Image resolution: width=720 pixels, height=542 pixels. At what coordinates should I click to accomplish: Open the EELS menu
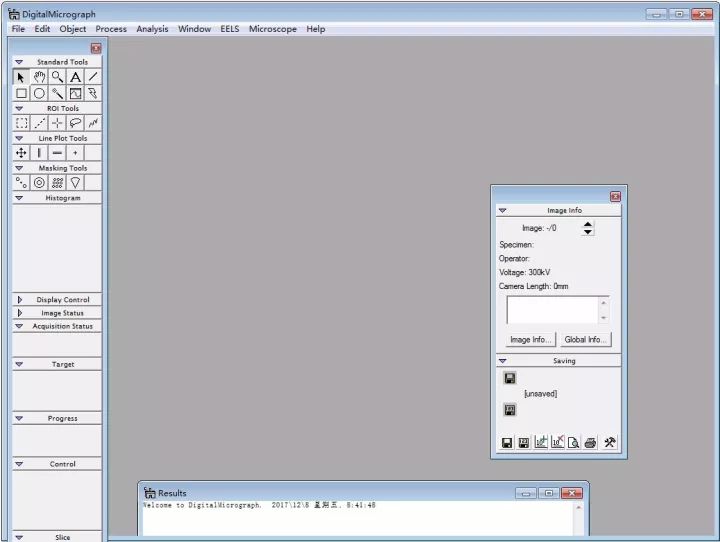230,29
